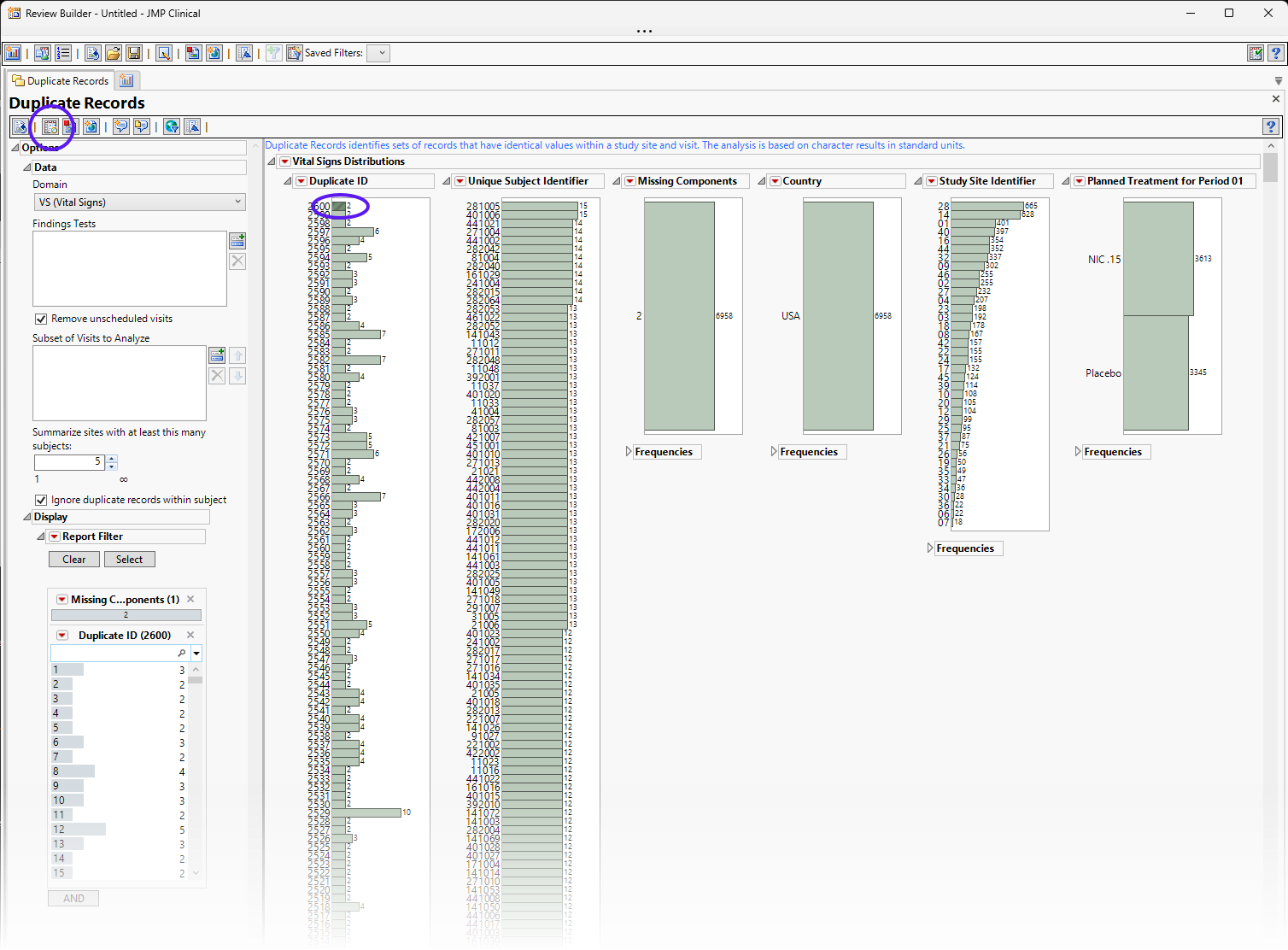Switch to the Duplicate Records tab
The image size is (1288, 950).
(61, 80)
